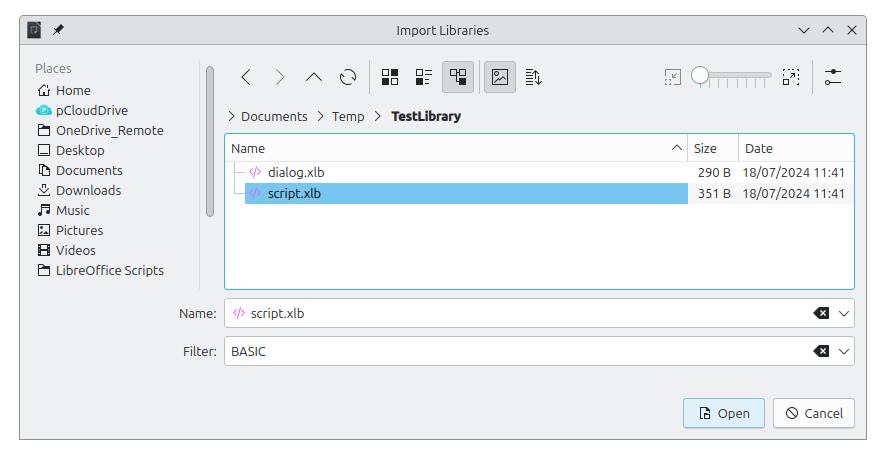Reload the current folder
The width and height of the screenshot is (886, 463).
tap(348, 77)
